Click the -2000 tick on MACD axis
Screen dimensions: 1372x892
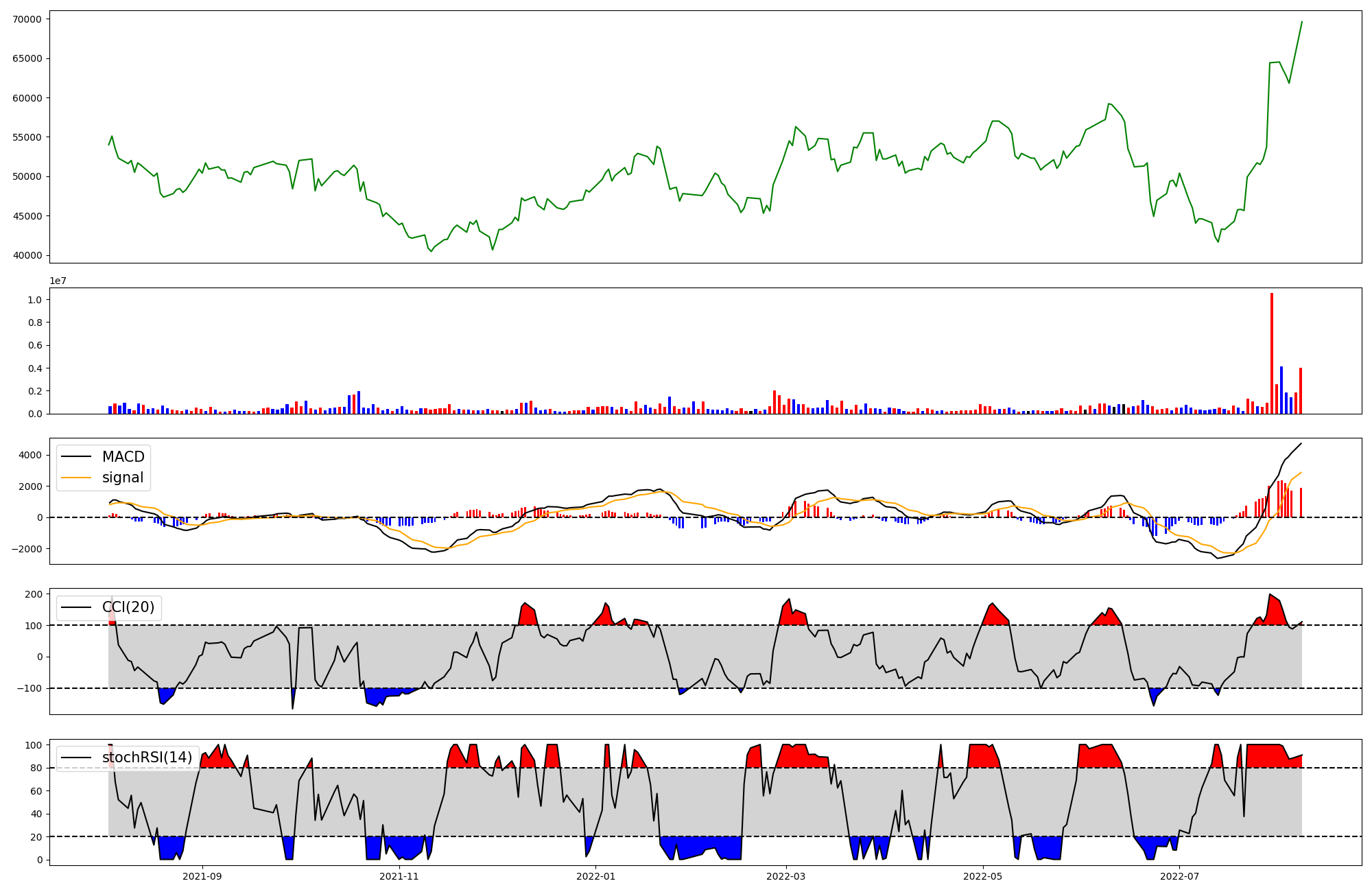click(x=28, y=549)
